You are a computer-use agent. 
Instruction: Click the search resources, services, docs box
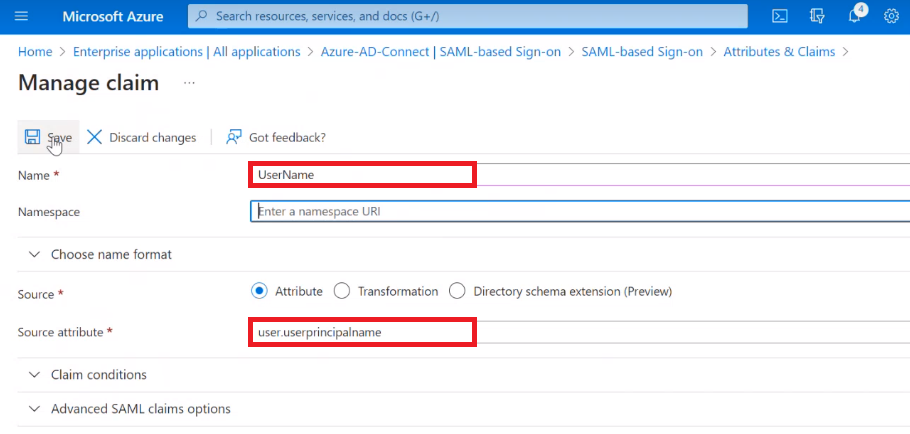click(x=468, y=16)
